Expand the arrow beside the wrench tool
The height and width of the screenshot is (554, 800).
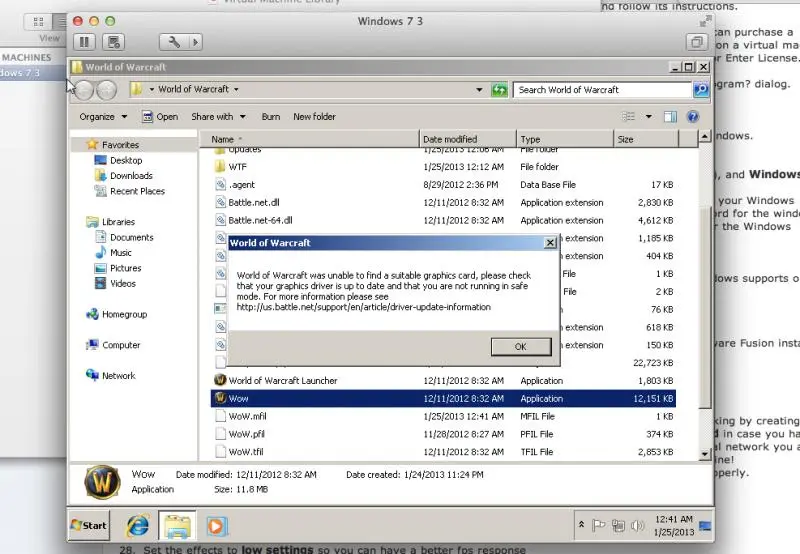[x=195, y=42]
